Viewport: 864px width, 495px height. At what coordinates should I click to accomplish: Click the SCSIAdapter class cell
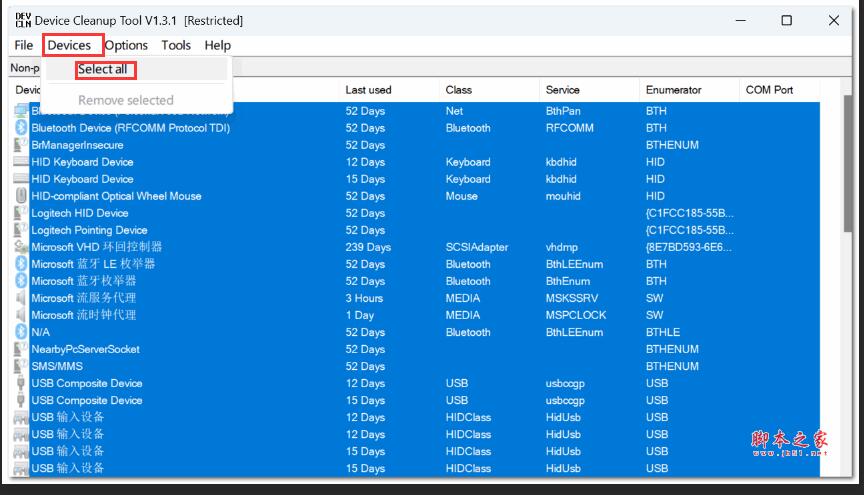pos(477,247)
